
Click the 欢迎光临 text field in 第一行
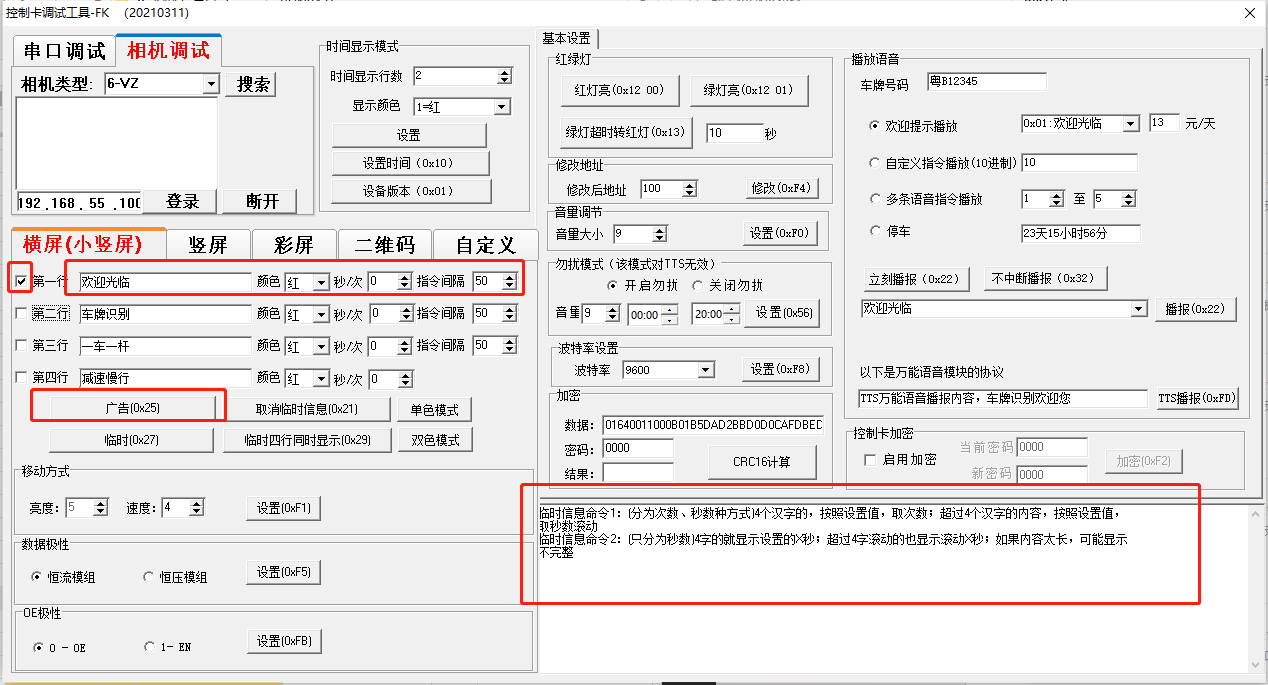pos(165,282)
